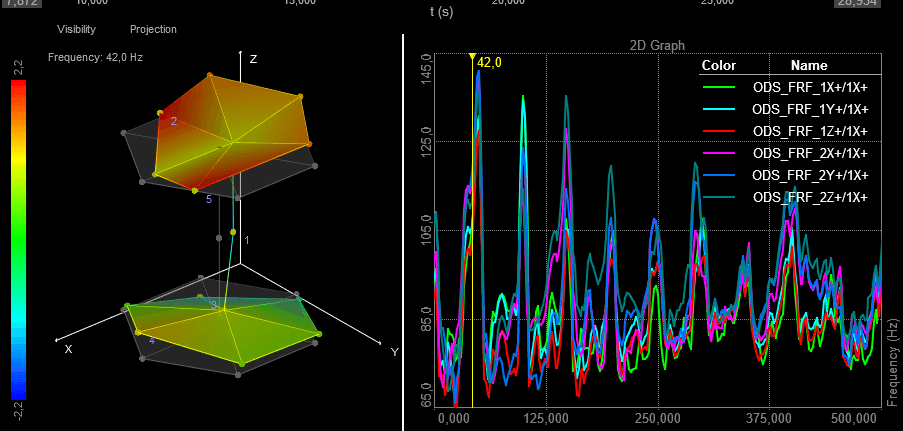Click the 125,000 x-axis tick label
Screen dimensions: 903x431
tap(547, 417)
